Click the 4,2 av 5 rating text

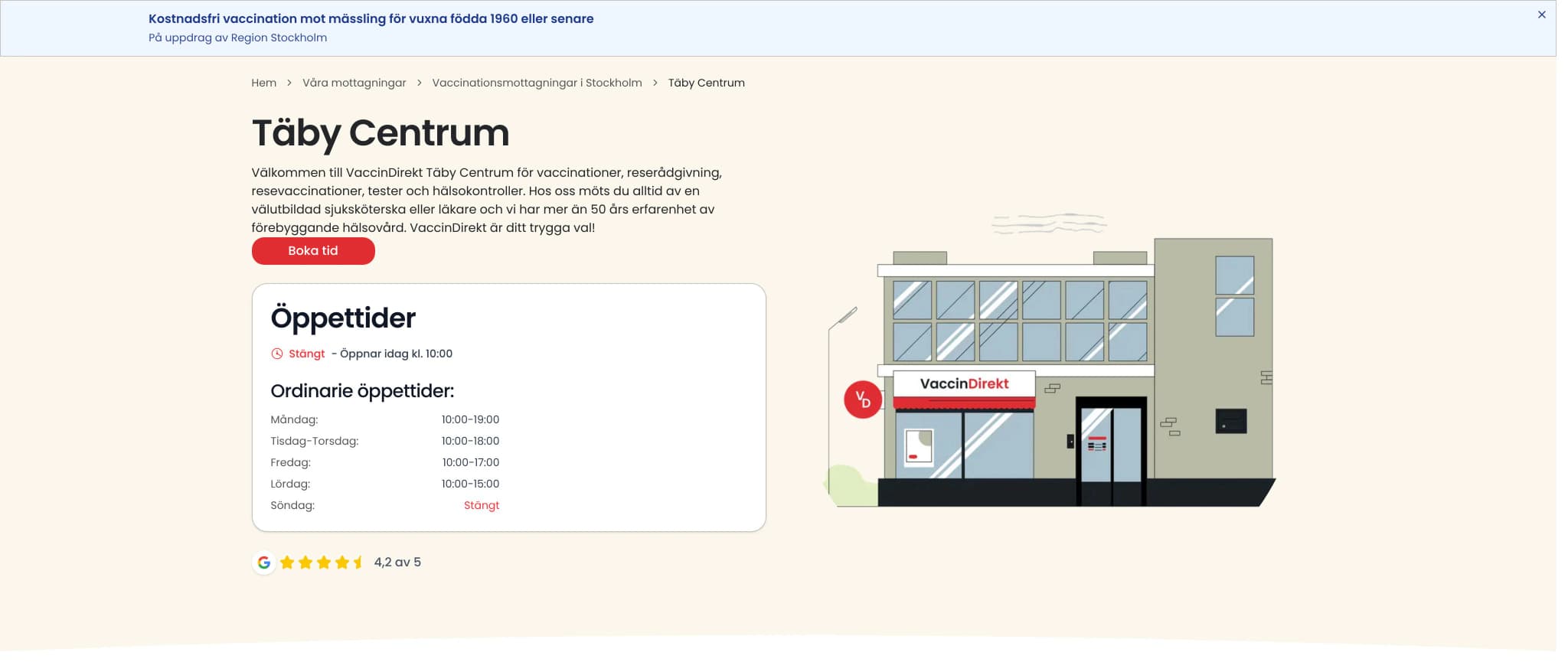(x=397, y=563)
